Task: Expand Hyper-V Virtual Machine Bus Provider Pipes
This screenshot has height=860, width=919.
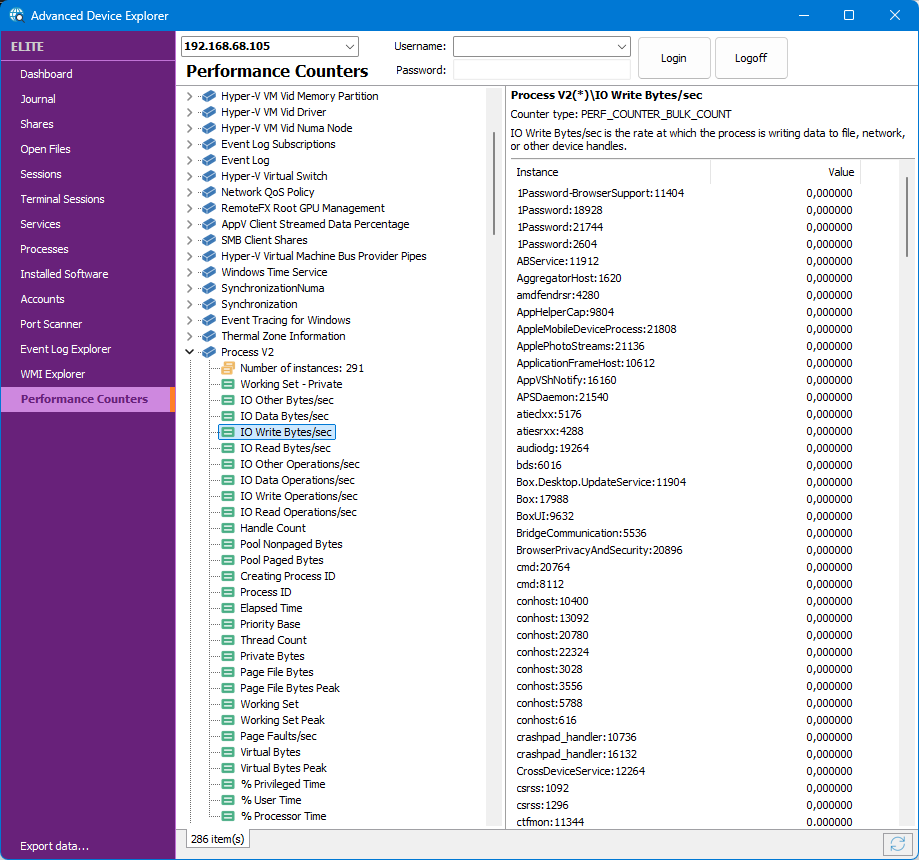Action: (189, 256)
